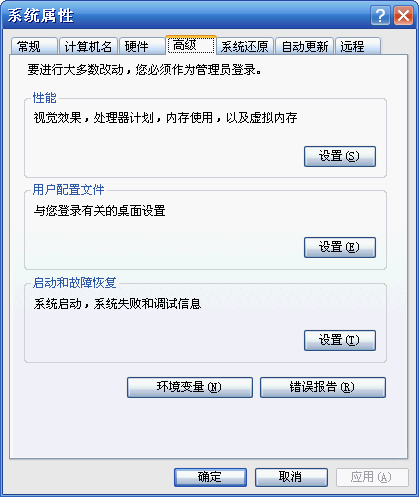
Task: Open the 计算机名 tab
Action: coord(88,46)
